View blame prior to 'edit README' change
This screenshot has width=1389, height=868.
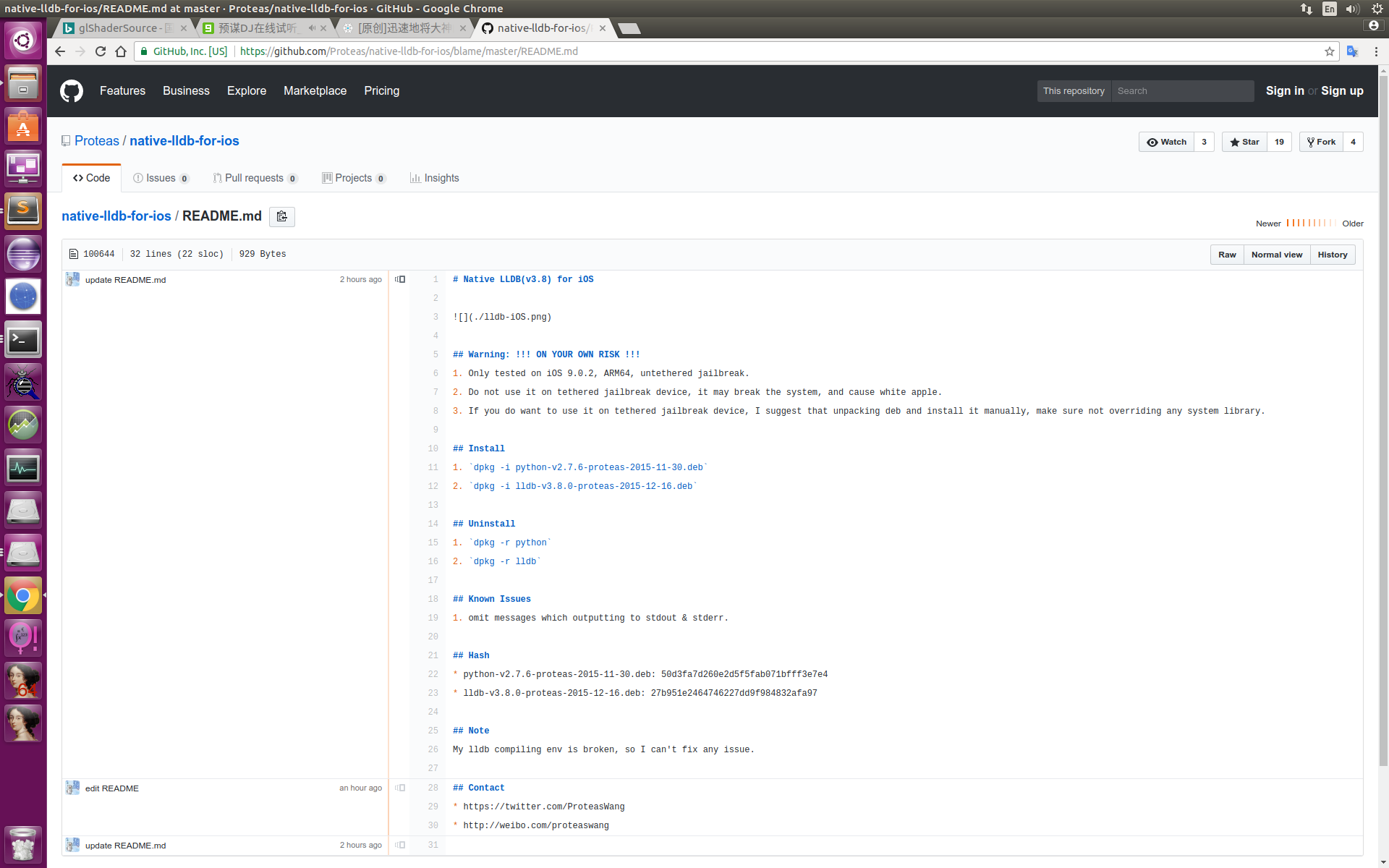coord(400,788)
